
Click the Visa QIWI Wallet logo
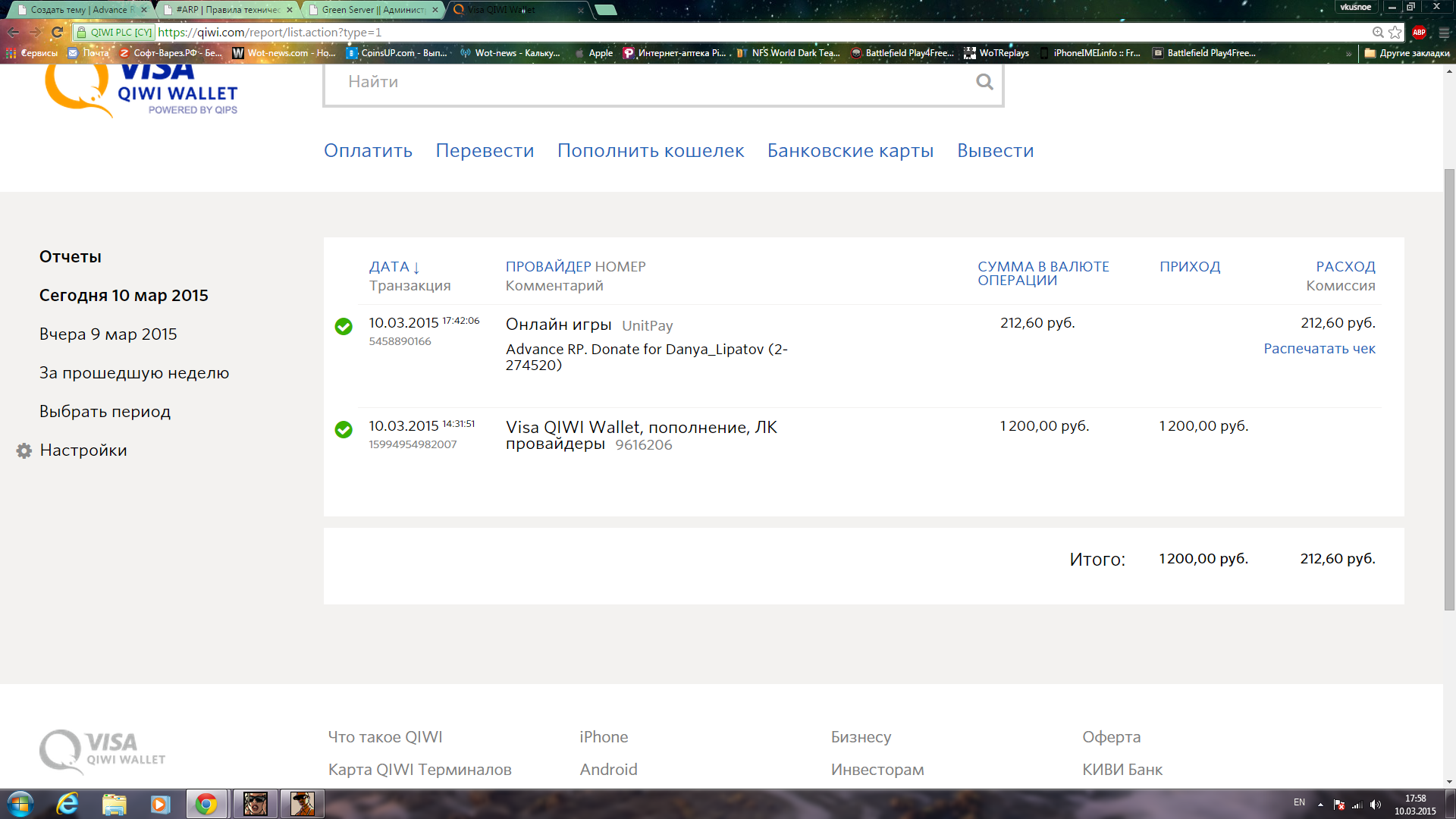click(x=141, y=91)
